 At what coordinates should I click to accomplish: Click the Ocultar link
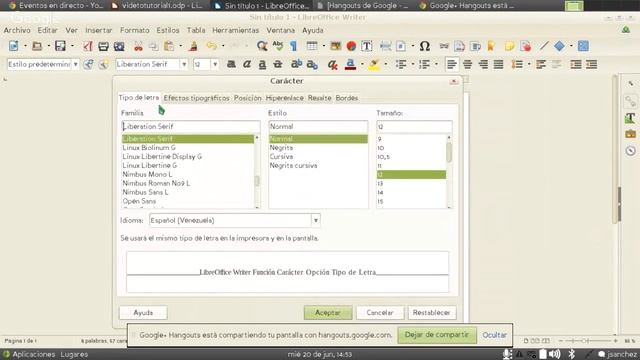[494, 335]
